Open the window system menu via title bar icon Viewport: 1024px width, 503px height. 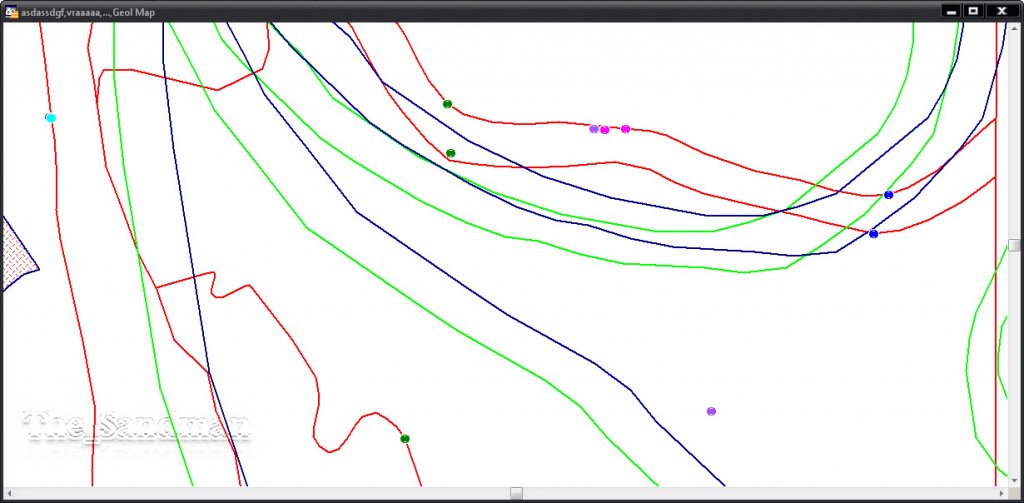point(11,11)
